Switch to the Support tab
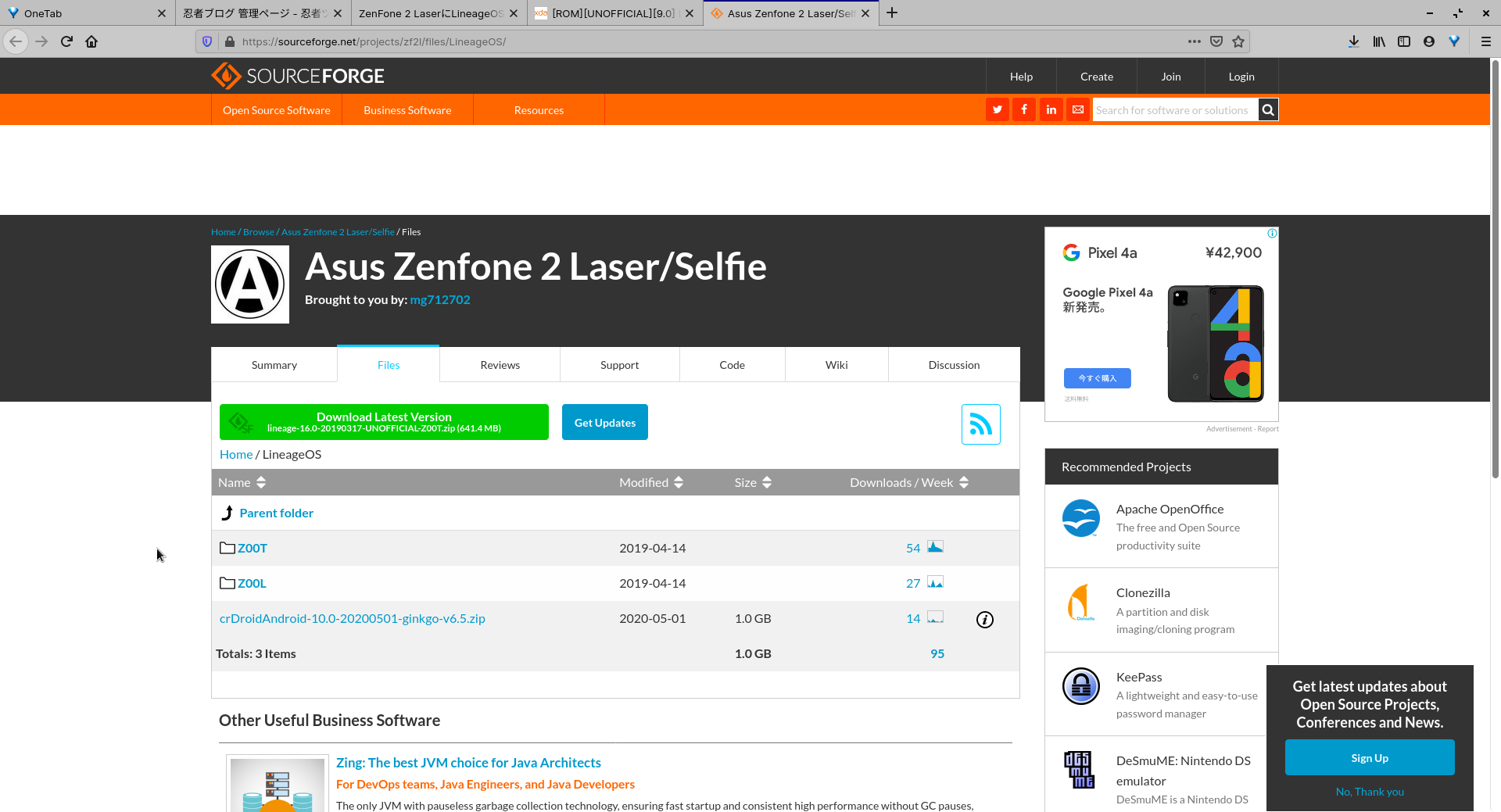The image size is (1501, 812). [x=620, y=365]
